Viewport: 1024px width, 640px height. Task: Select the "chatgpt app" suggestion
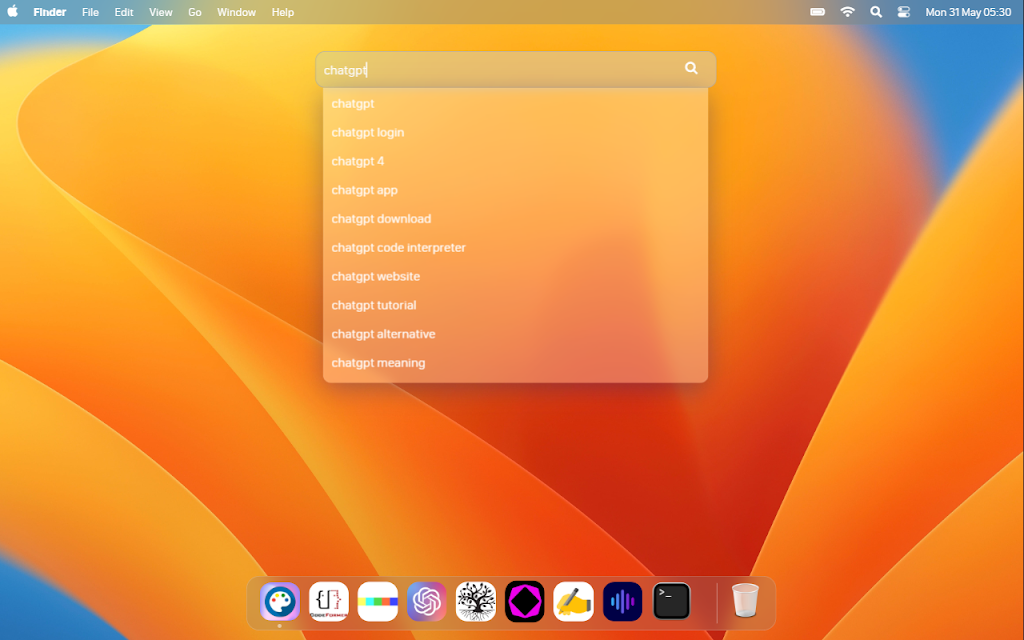515,190
